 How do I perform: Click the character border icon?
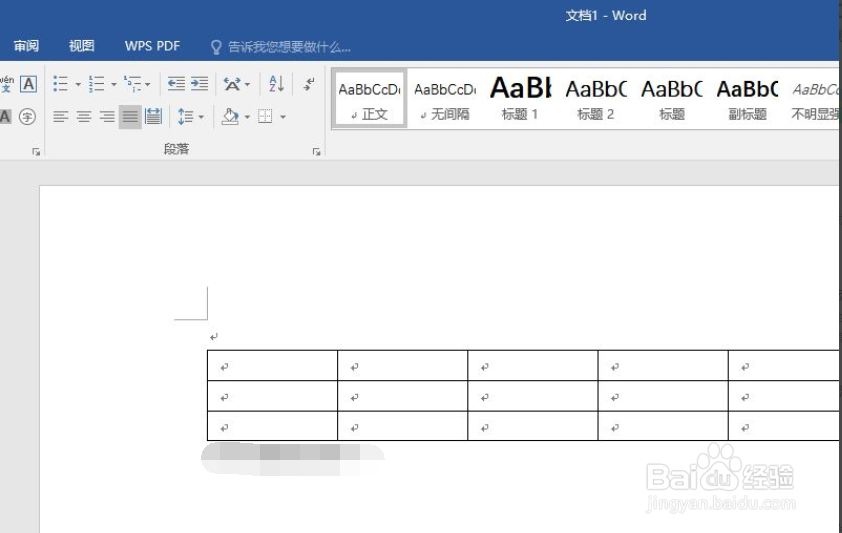click(x=28, y=84)
